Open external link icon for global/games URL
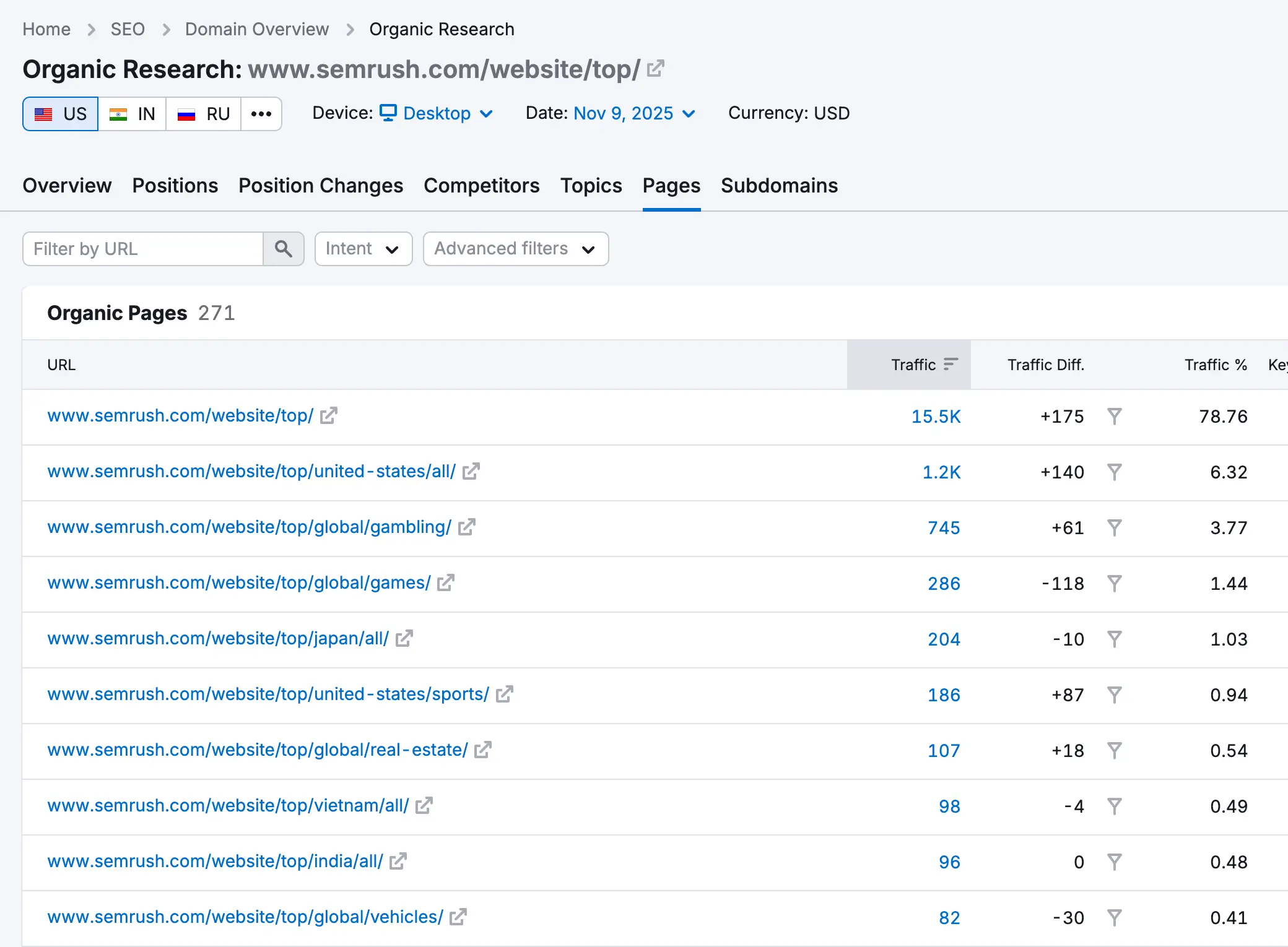 [446, 583]
